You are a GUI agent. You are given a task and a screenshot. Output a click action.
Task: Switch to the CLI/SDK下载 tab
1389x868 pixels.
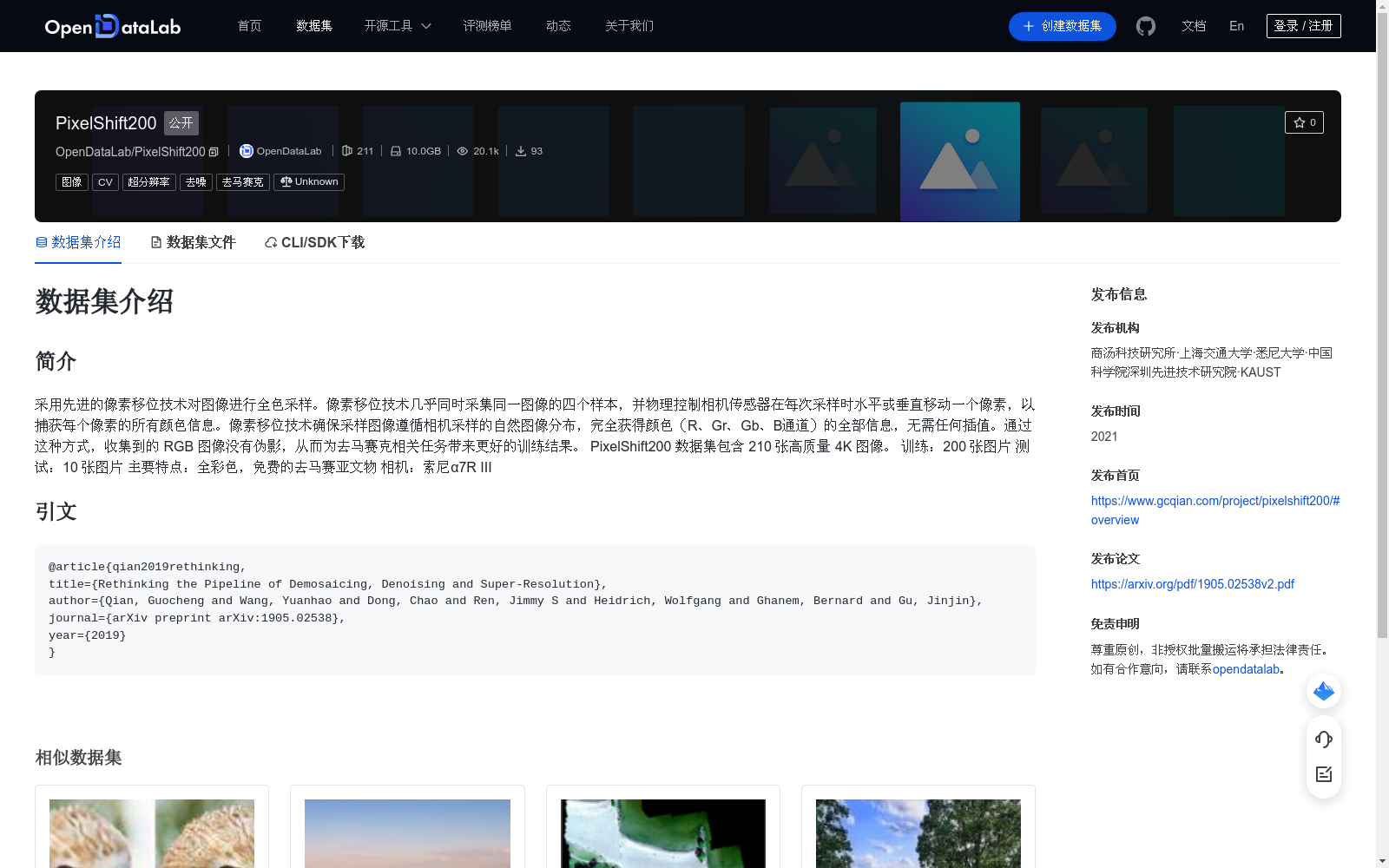tap(314, 242)
